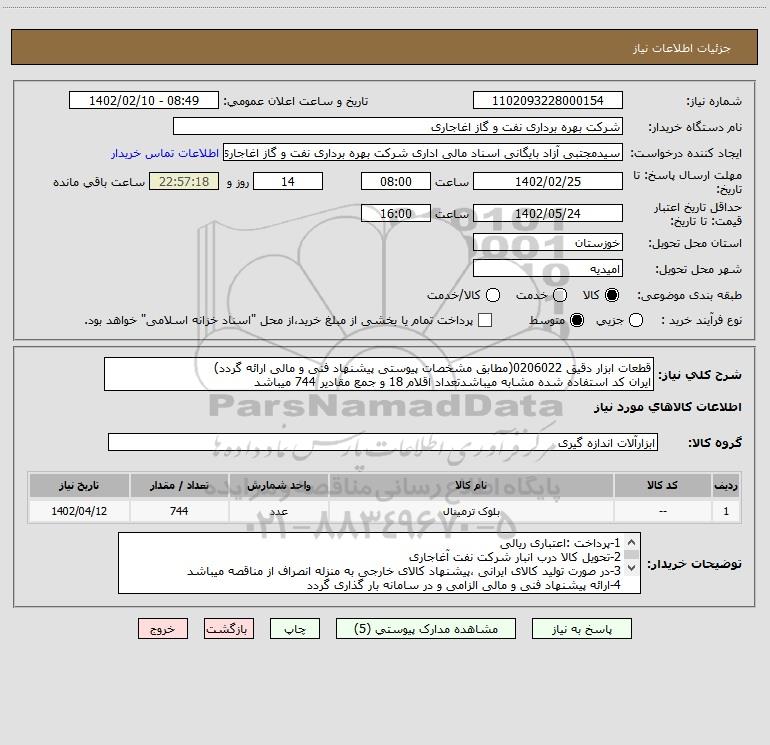Open 'مشاهده مدارک پیوستی (5)' attachments
This screenshot has width=770, height=745.
pyautogui.click(x=426, y=629)
